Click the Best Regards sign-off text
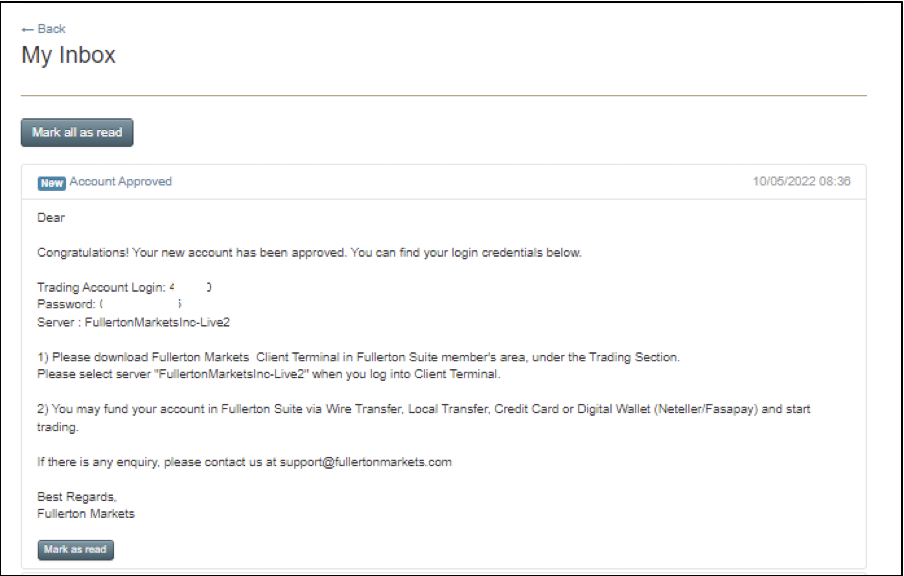Screen dimensions: 904x576 pos(77,496)
